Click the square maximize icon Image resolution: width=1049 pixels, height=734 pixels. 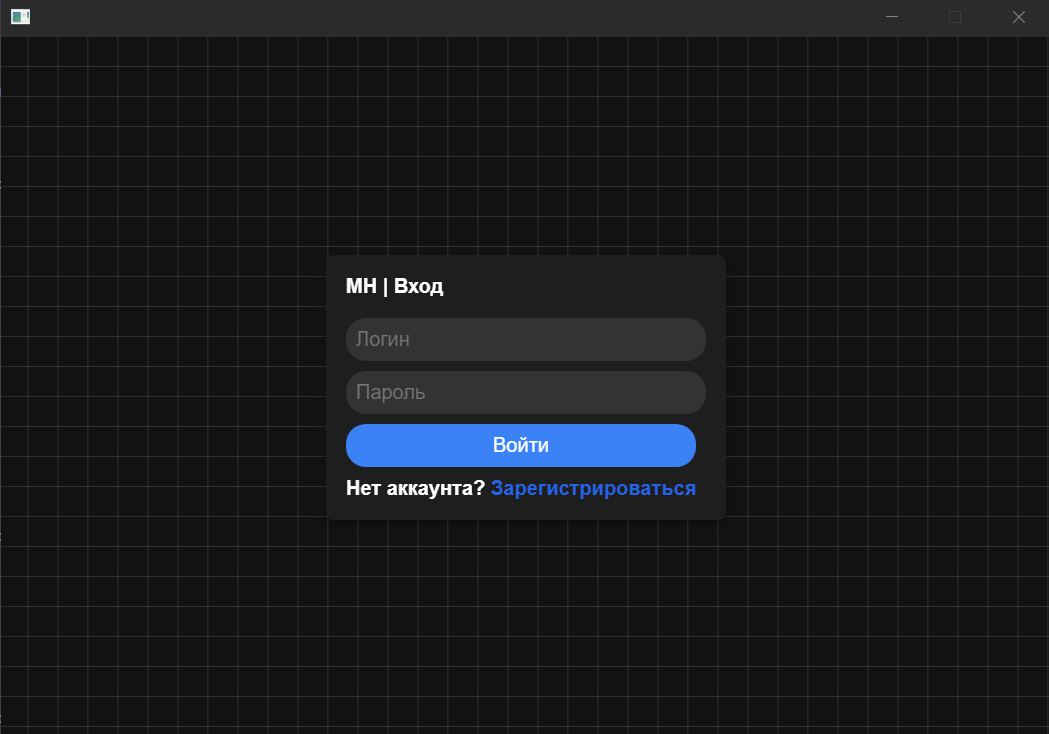click(955, 17)
